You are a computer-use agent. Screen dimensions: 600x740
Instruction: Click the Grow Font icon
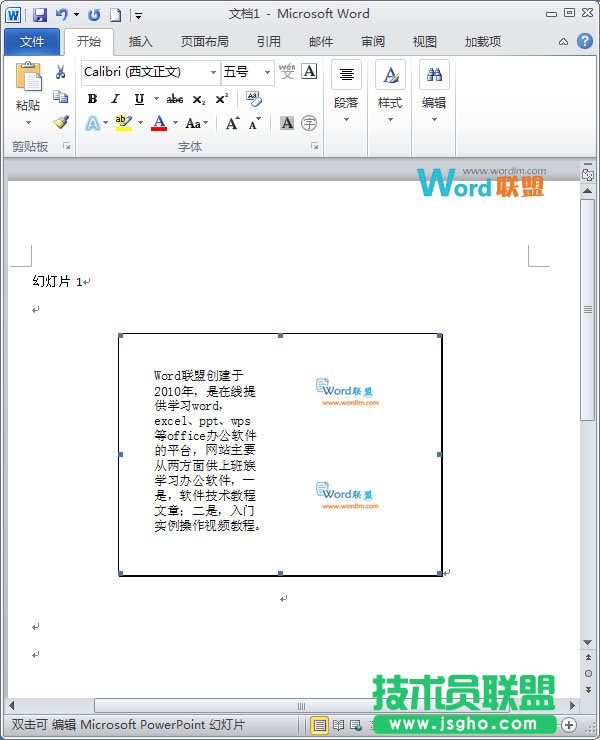[232, 123]
